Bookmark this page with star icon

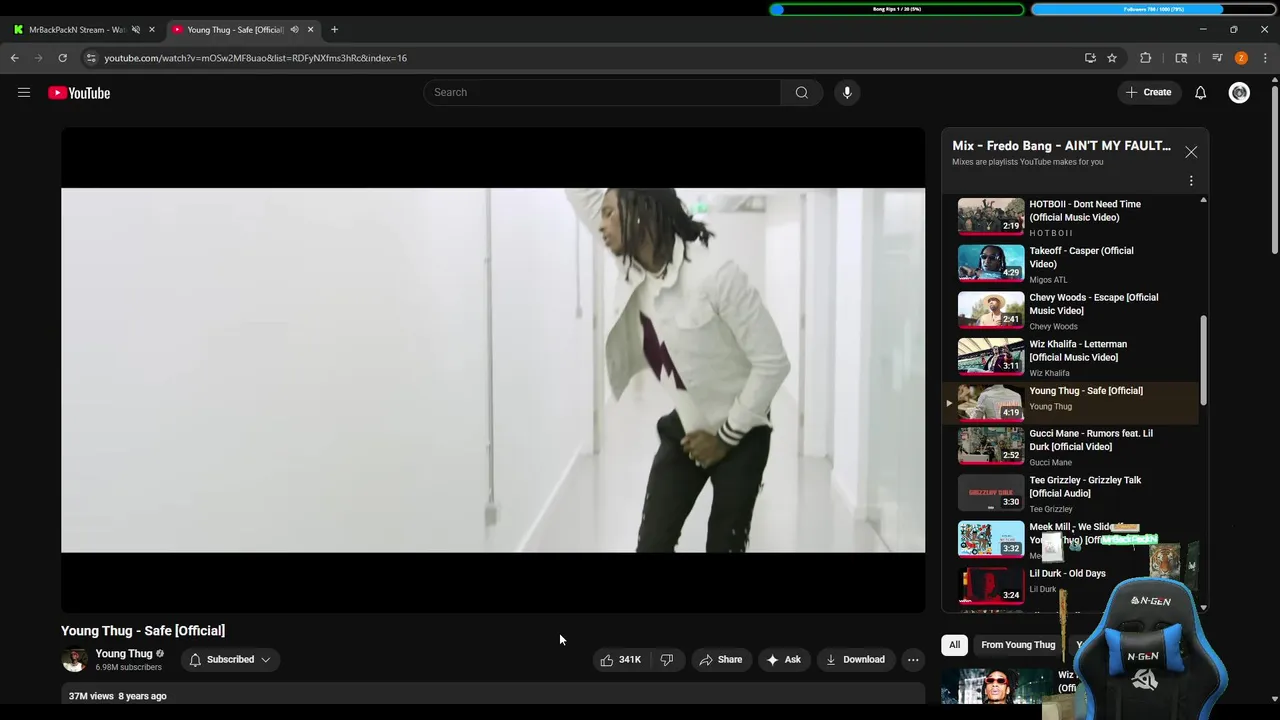point(1112,58)
